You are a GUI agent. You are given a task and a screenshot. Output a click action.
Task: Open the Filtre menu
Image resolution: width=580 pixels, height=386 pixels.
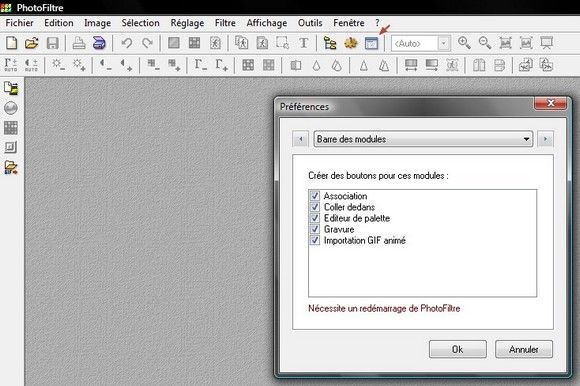[x=225, y=23]
